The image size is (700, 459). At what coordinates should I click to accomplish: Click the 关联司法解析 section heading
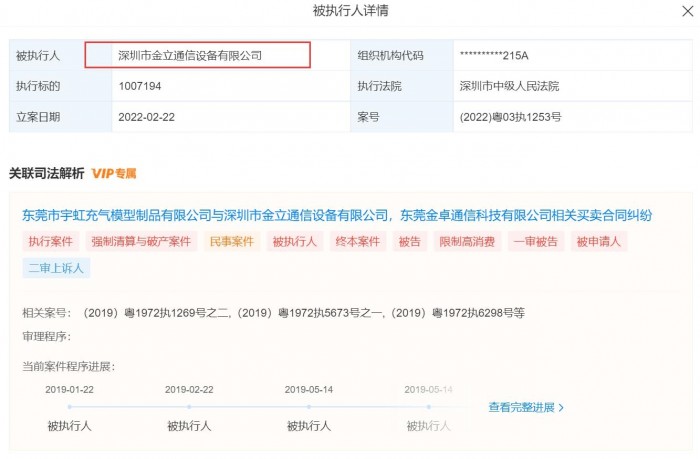point(46,173)
